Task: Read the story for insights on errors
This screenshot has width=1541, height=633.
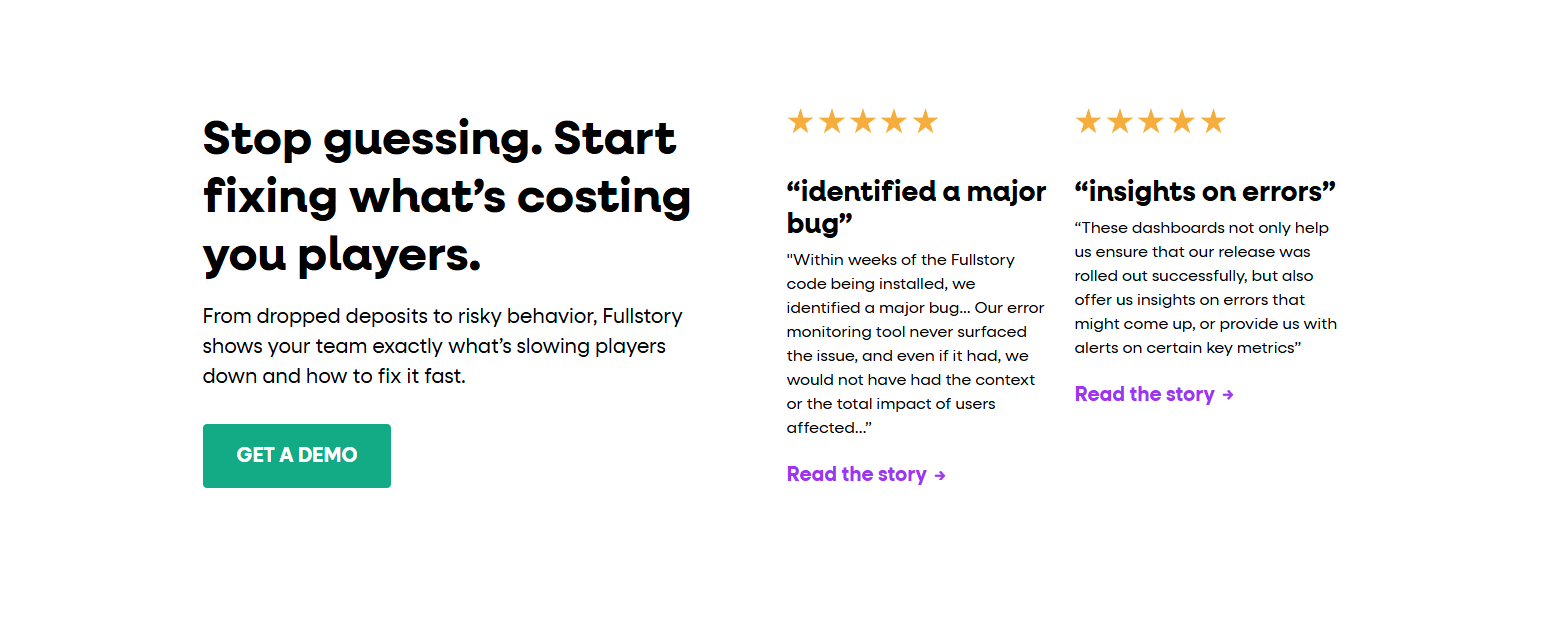Action: 1144,394
